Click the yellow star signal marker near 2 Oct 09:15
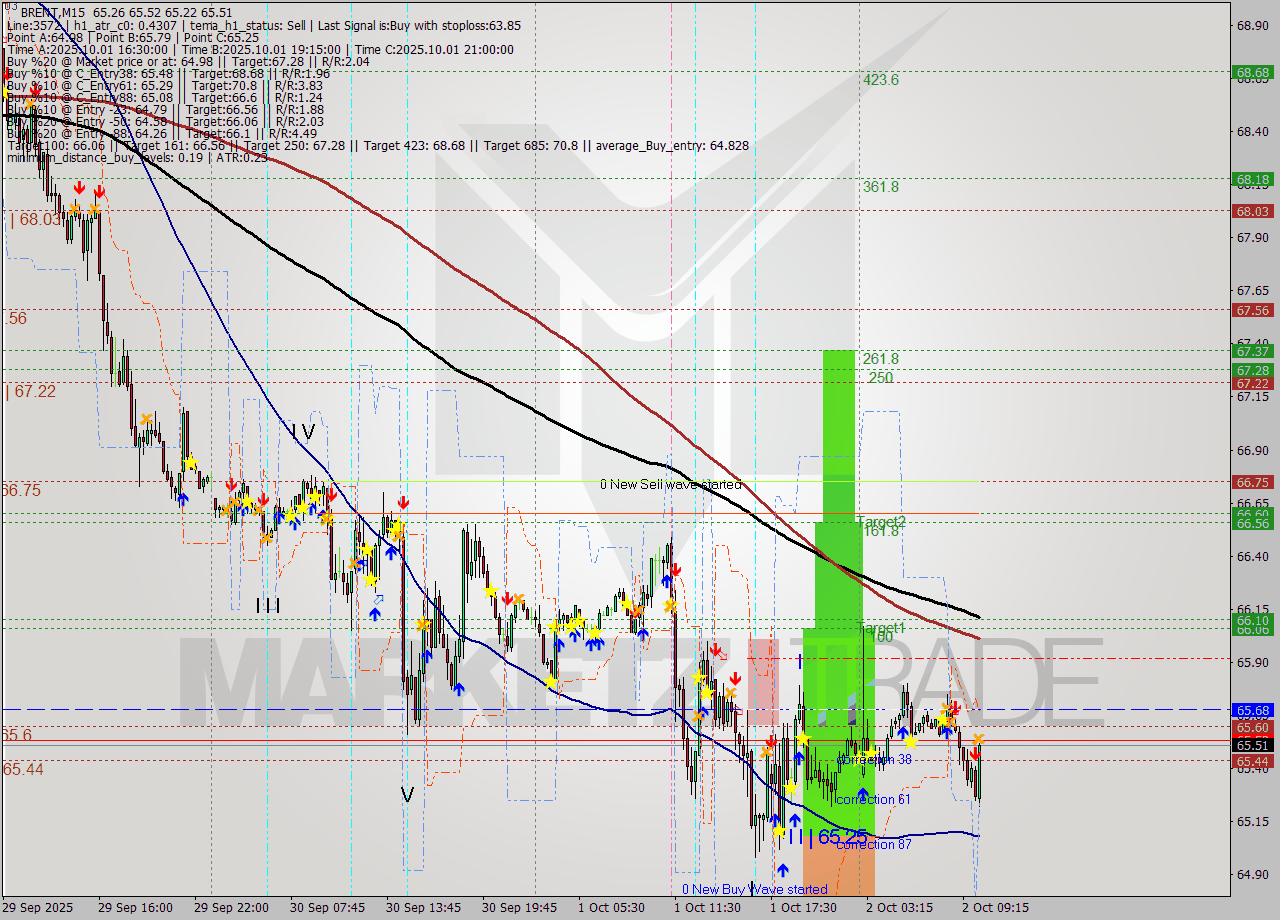1280x920 pixels. coord(942,720)
